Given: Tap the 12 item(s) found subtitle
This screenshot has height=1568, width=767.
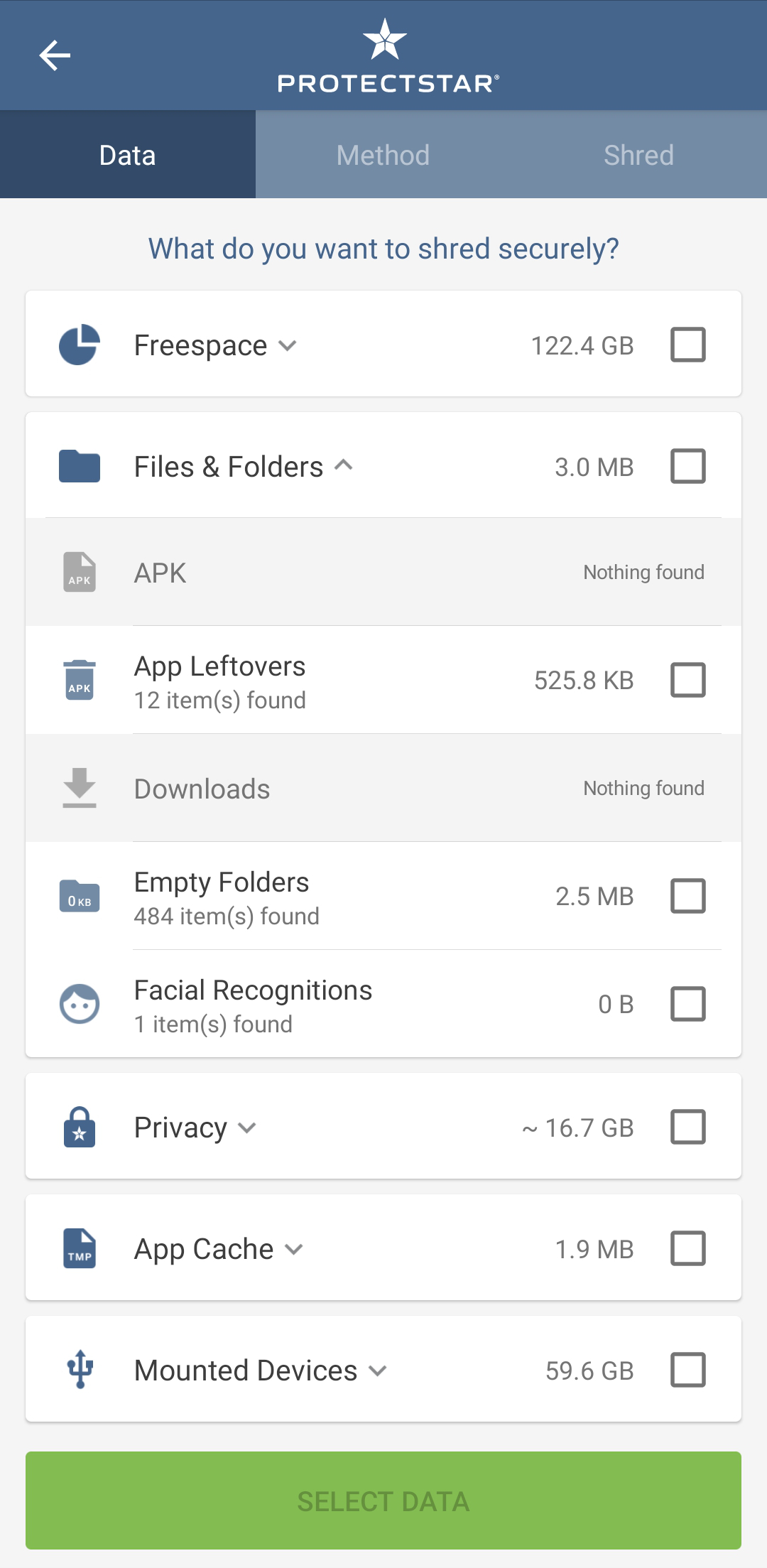Looking at the screenshot, I should click(220, 701).
